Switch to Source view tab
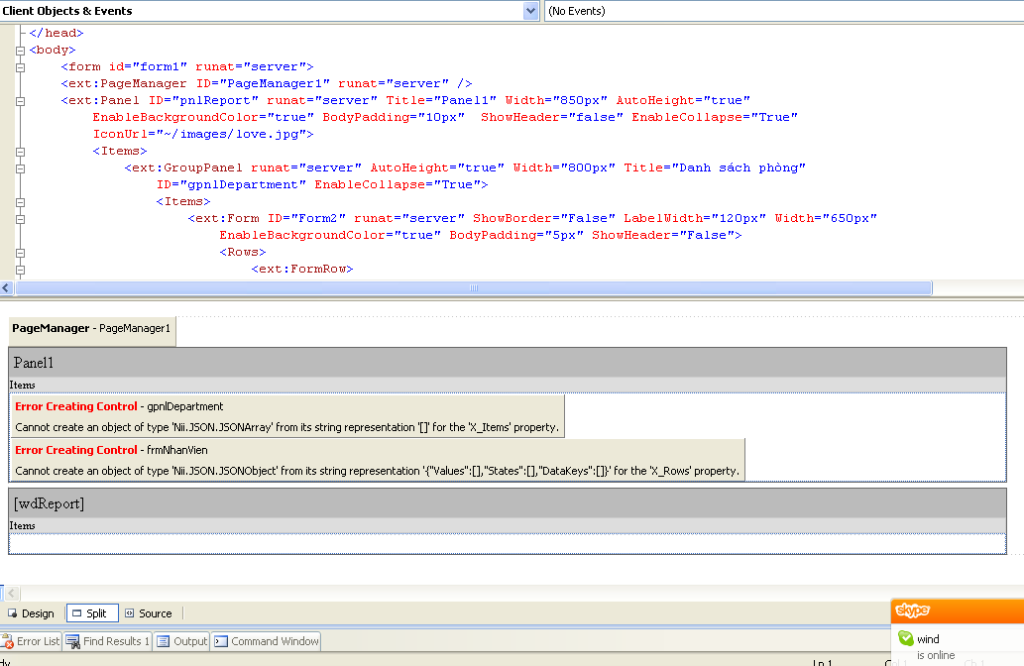 149,613
